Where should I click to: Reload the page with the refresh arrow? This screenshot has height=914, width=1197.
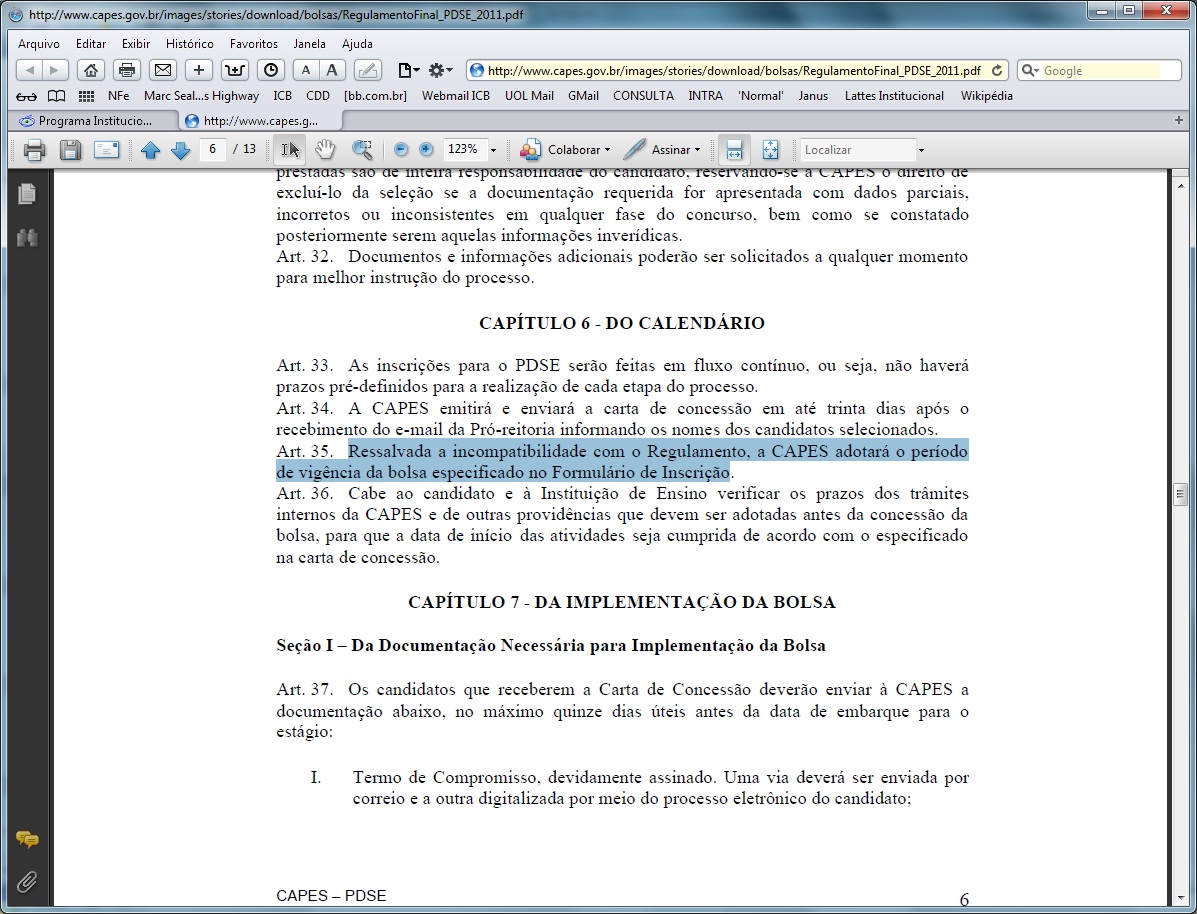tap(996, 70)
